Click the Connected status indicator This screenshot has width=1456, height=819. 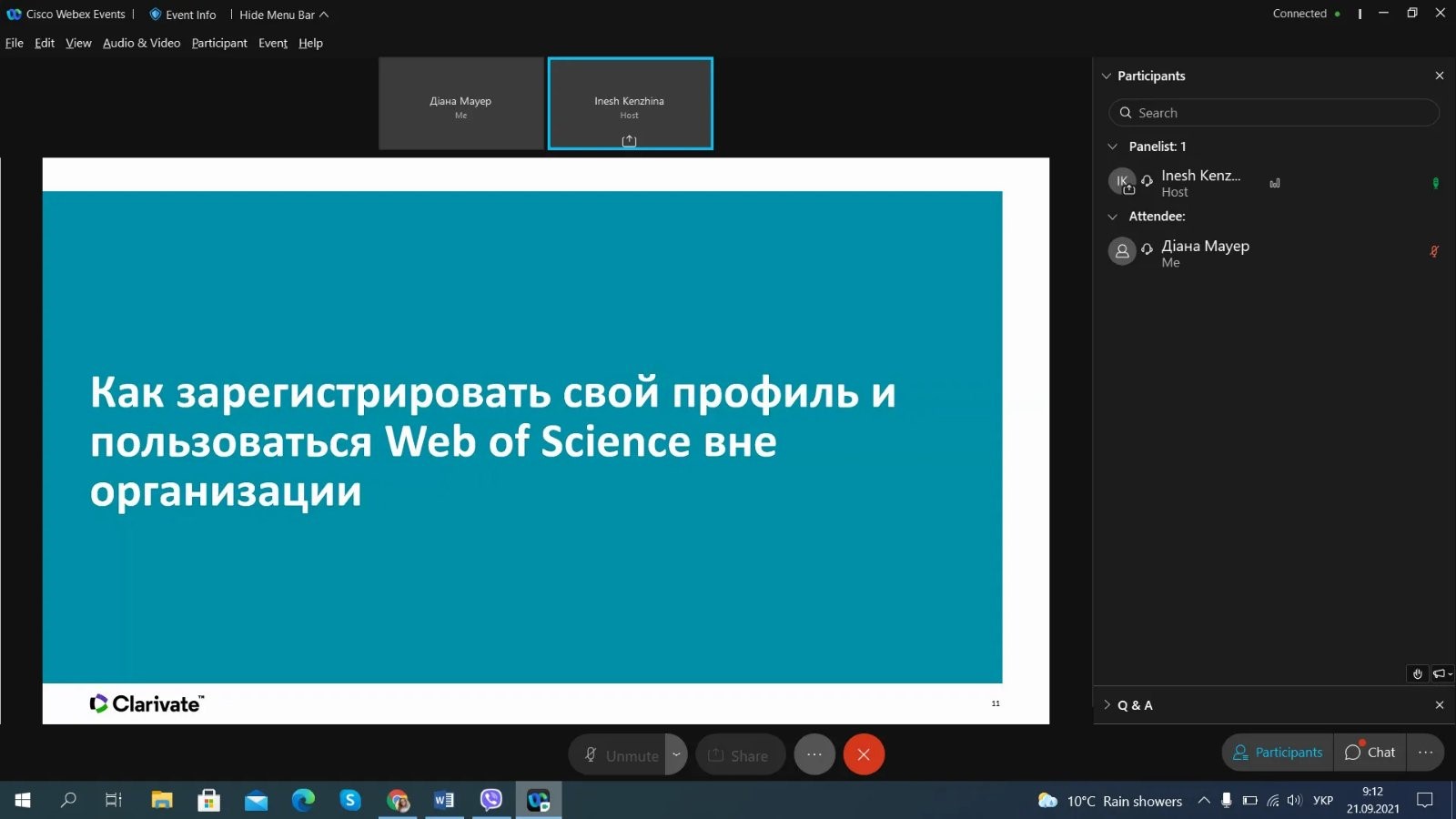[1306, 14]
